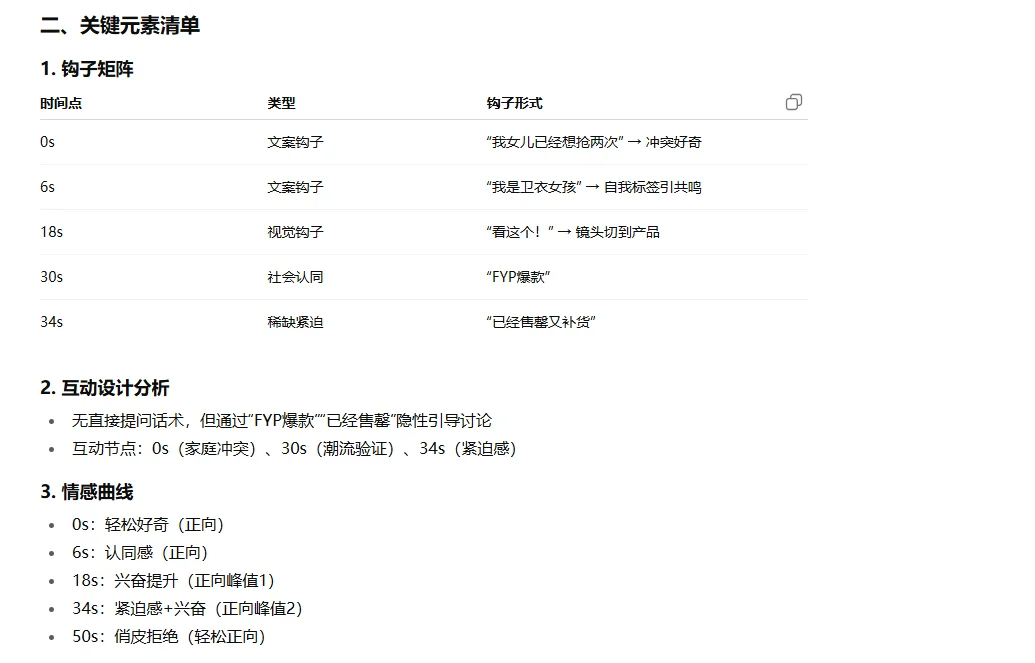1035x663 pixels.
Task: Click the 0s cell in the hook matrix table
Action: click(x=50, y=142)
